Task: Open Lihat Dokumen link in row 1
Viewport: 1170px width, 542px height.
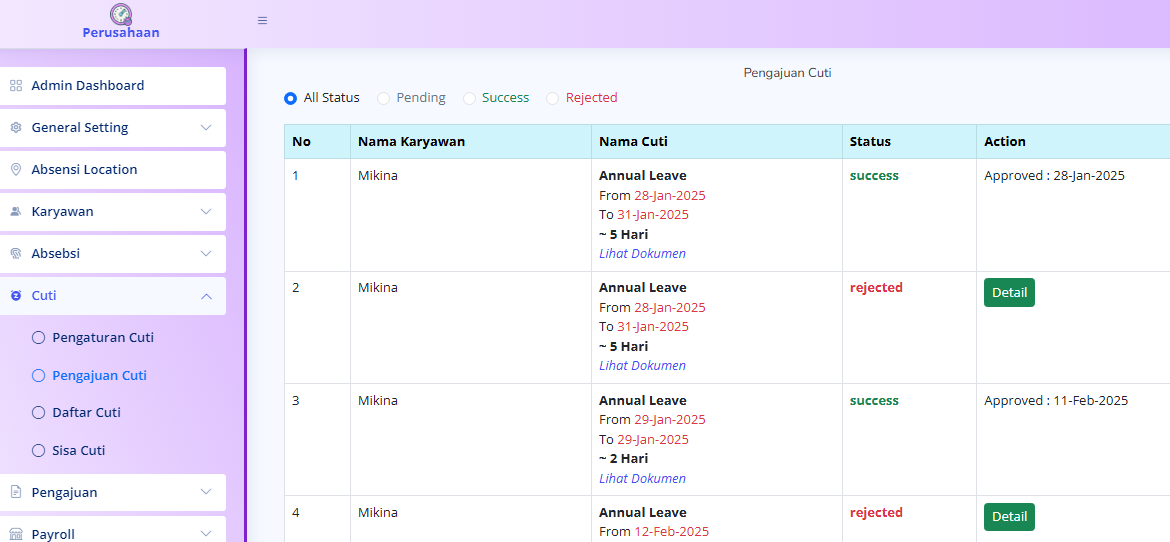Action: (642, 254)
